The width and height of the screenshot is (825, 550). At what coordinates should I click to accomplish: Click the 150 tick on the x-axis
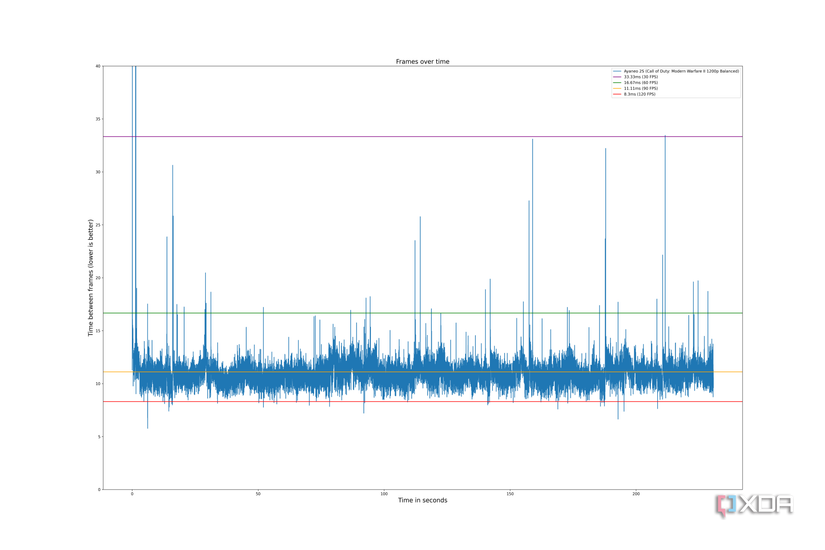click(x=510, y=494)
